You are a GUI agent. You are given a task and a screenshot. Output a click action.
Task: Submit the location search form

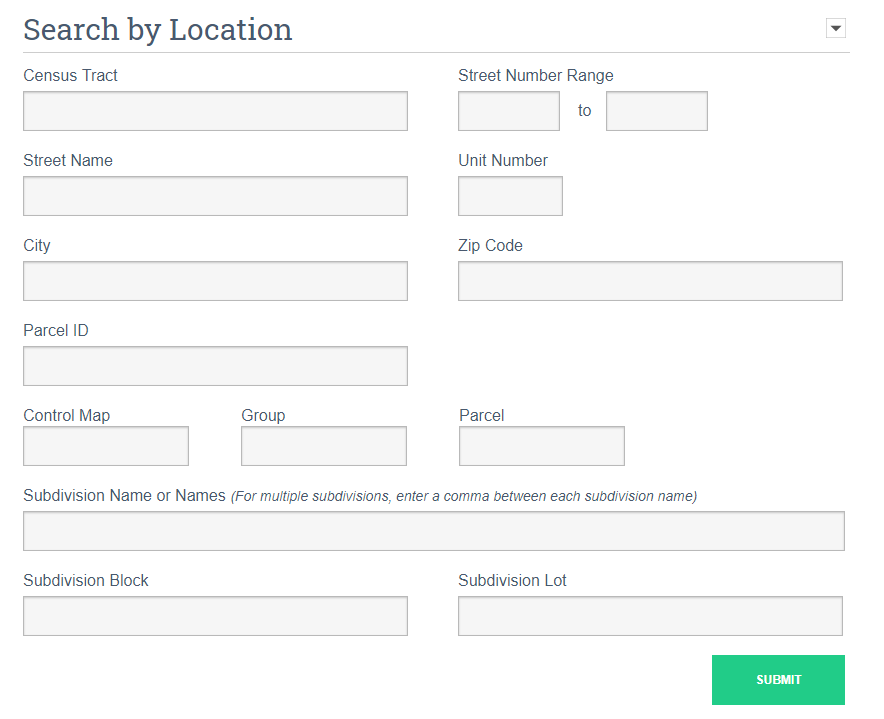(x=778, y=680)
